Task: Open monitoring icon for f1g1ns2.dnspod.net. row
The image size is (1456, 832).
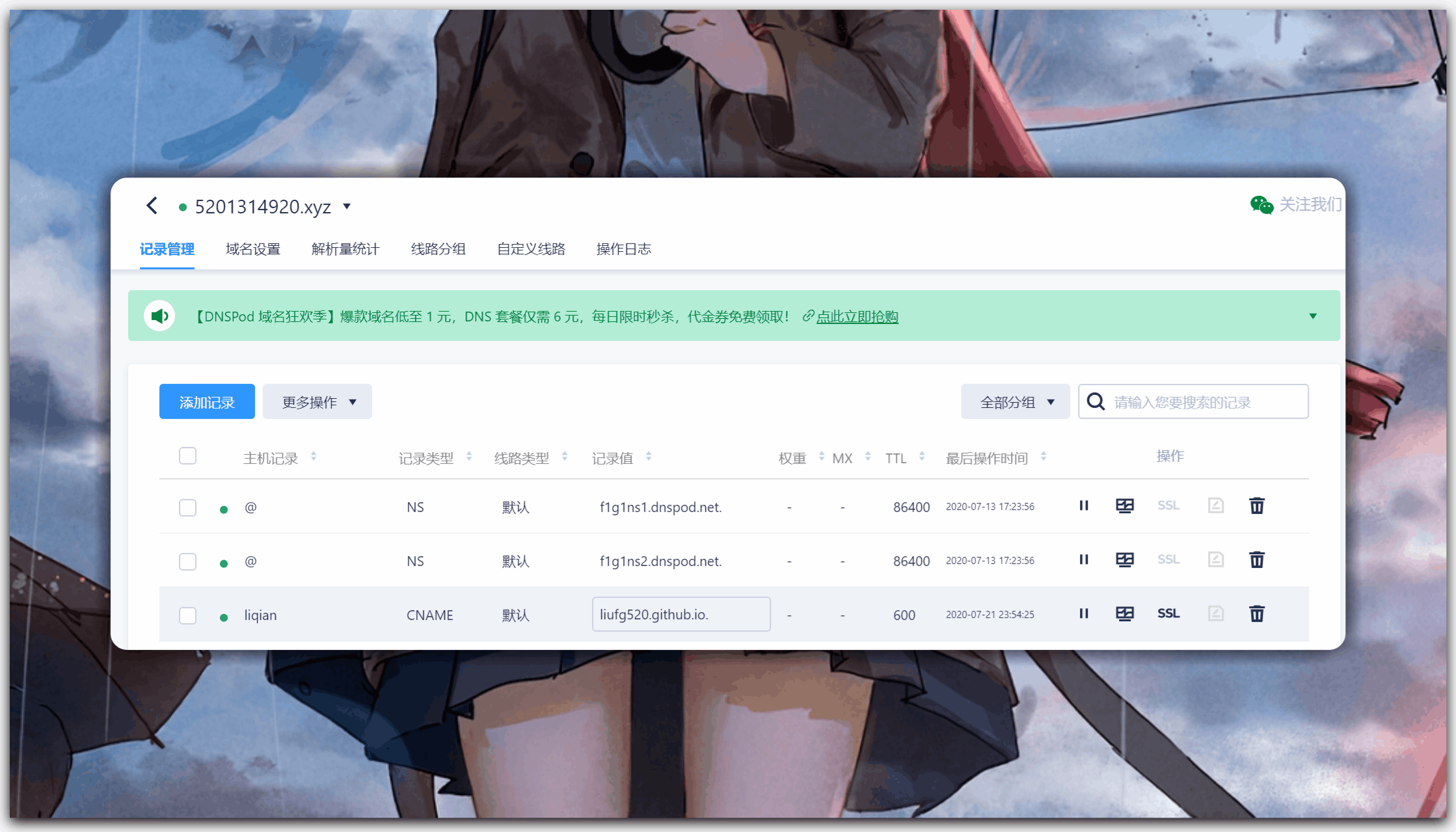Action: [x=1125, y=559]
